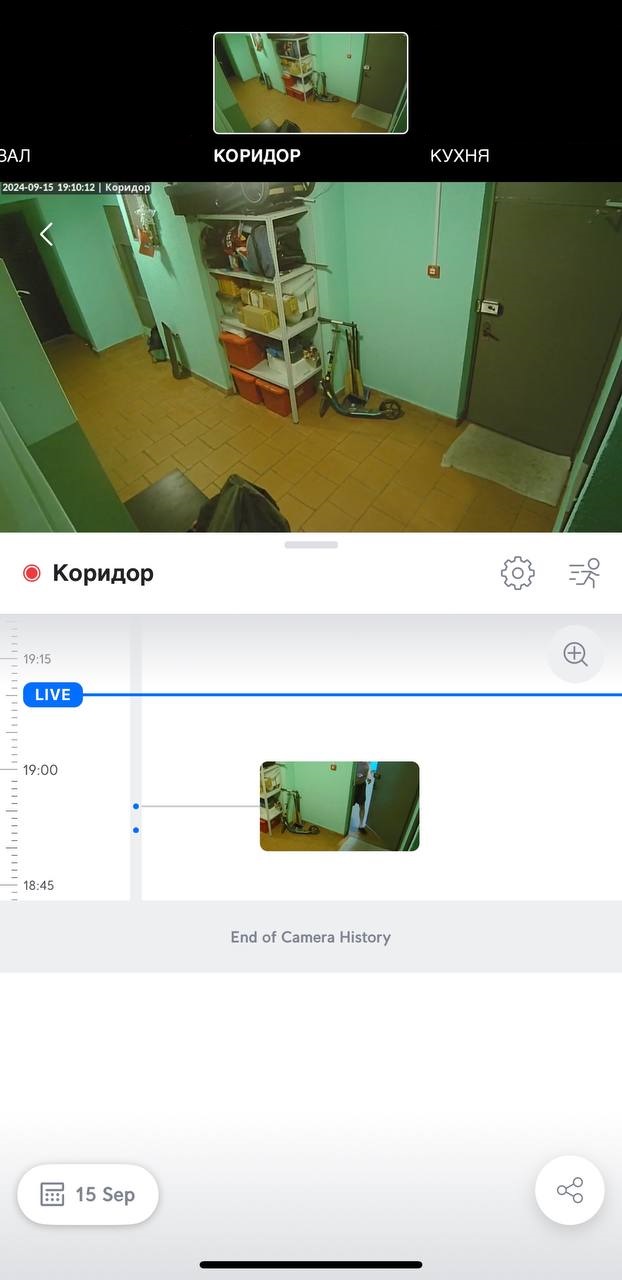622x1280 pixels.
Task: Tap the Коридор camera title
Action: pyautogui.click(x=103, y=573)
